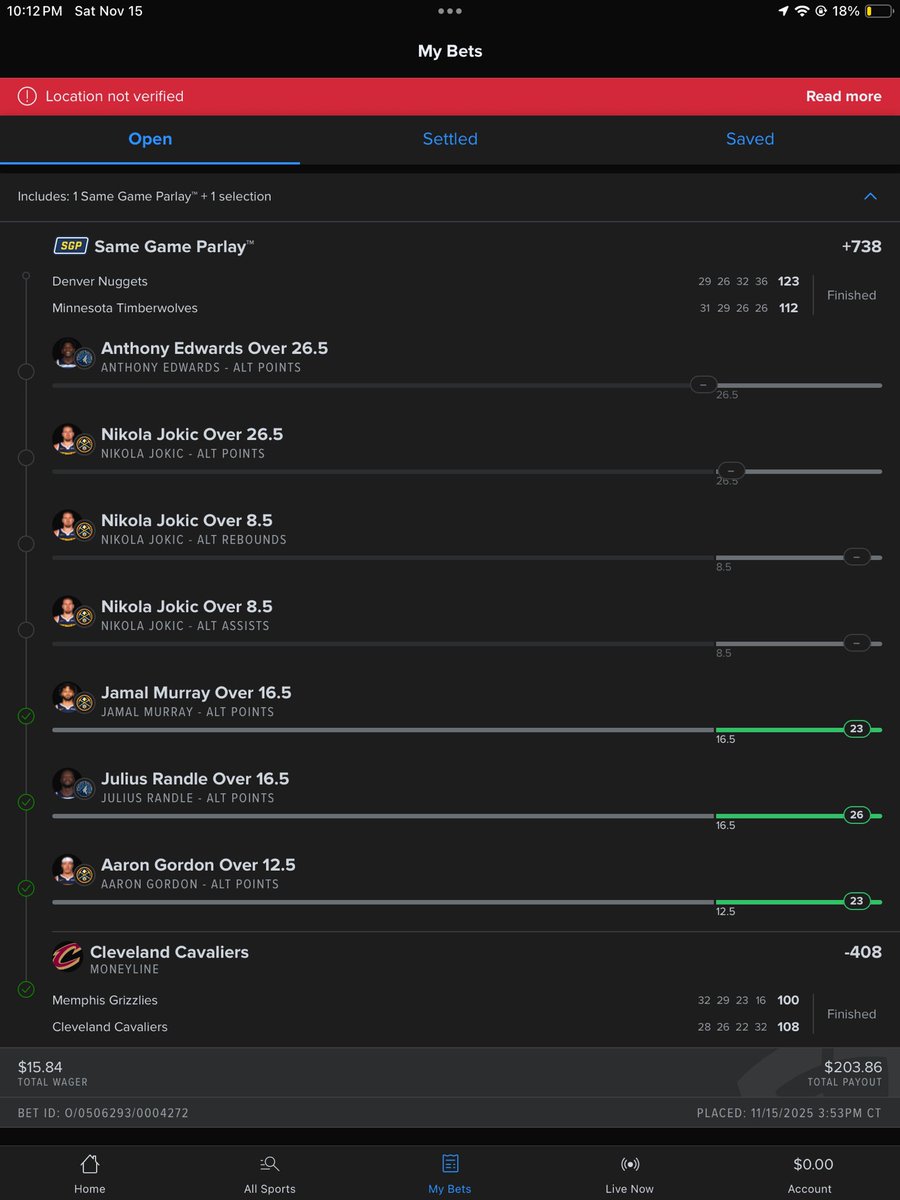Tap Julius Randle player avatar

[73, 784]
